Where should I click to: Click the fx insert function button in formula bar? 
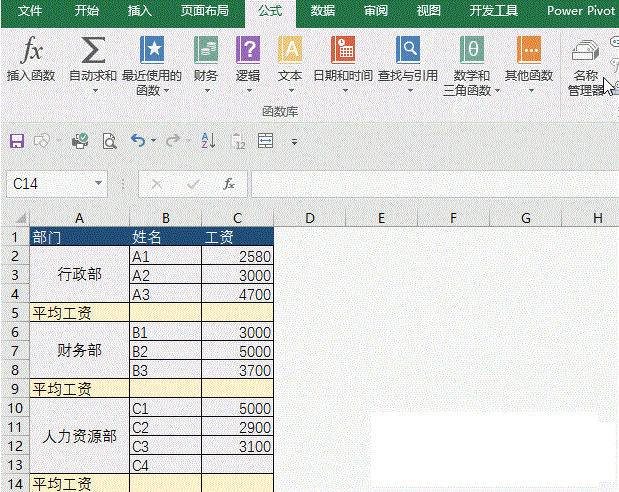point(229,184)
